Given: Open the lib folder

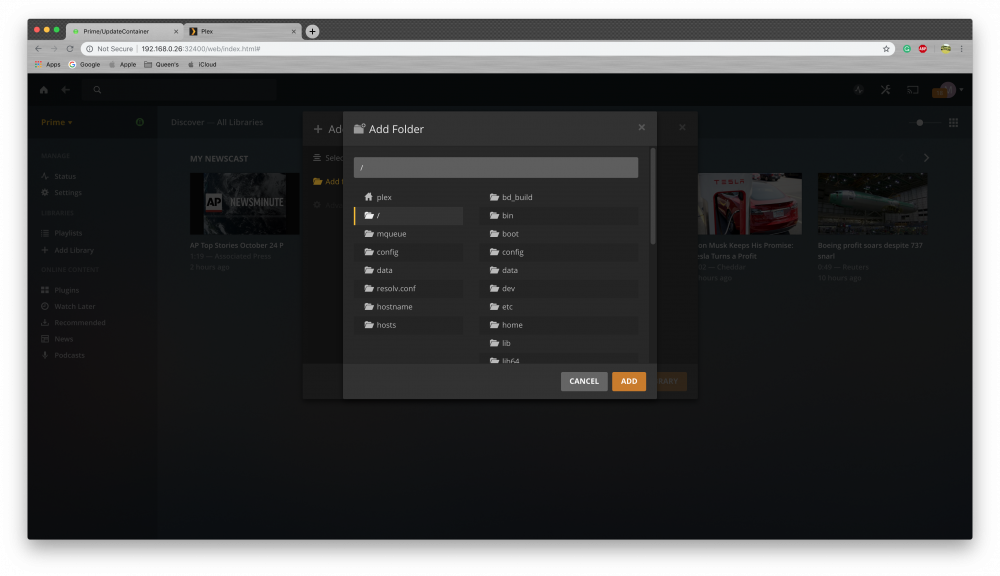Looking at the screenshot, I should coord(559,343).
